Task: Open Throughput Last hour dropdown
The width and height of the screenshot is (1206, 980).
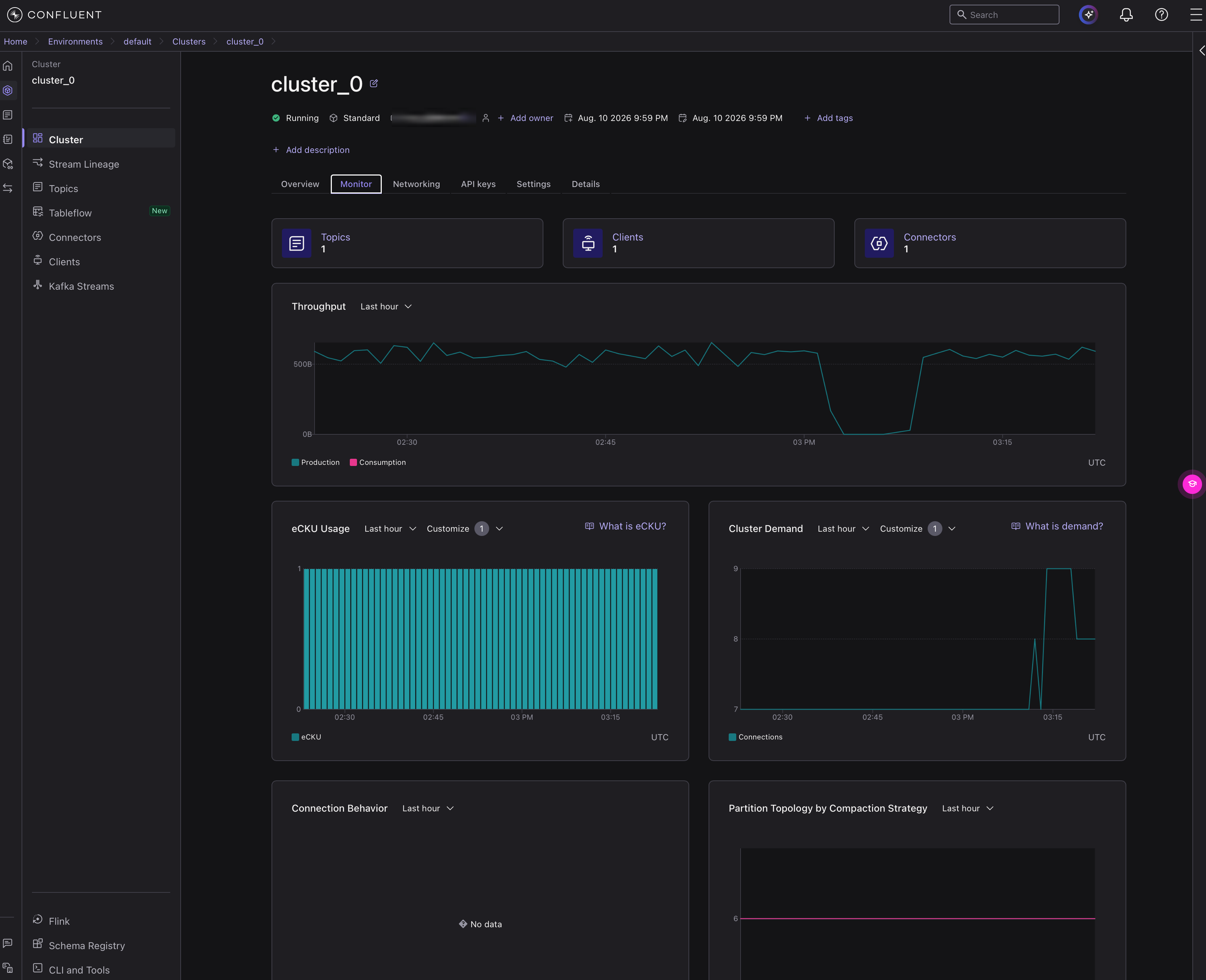Action: pyautogui.click(x=386, y=307)
